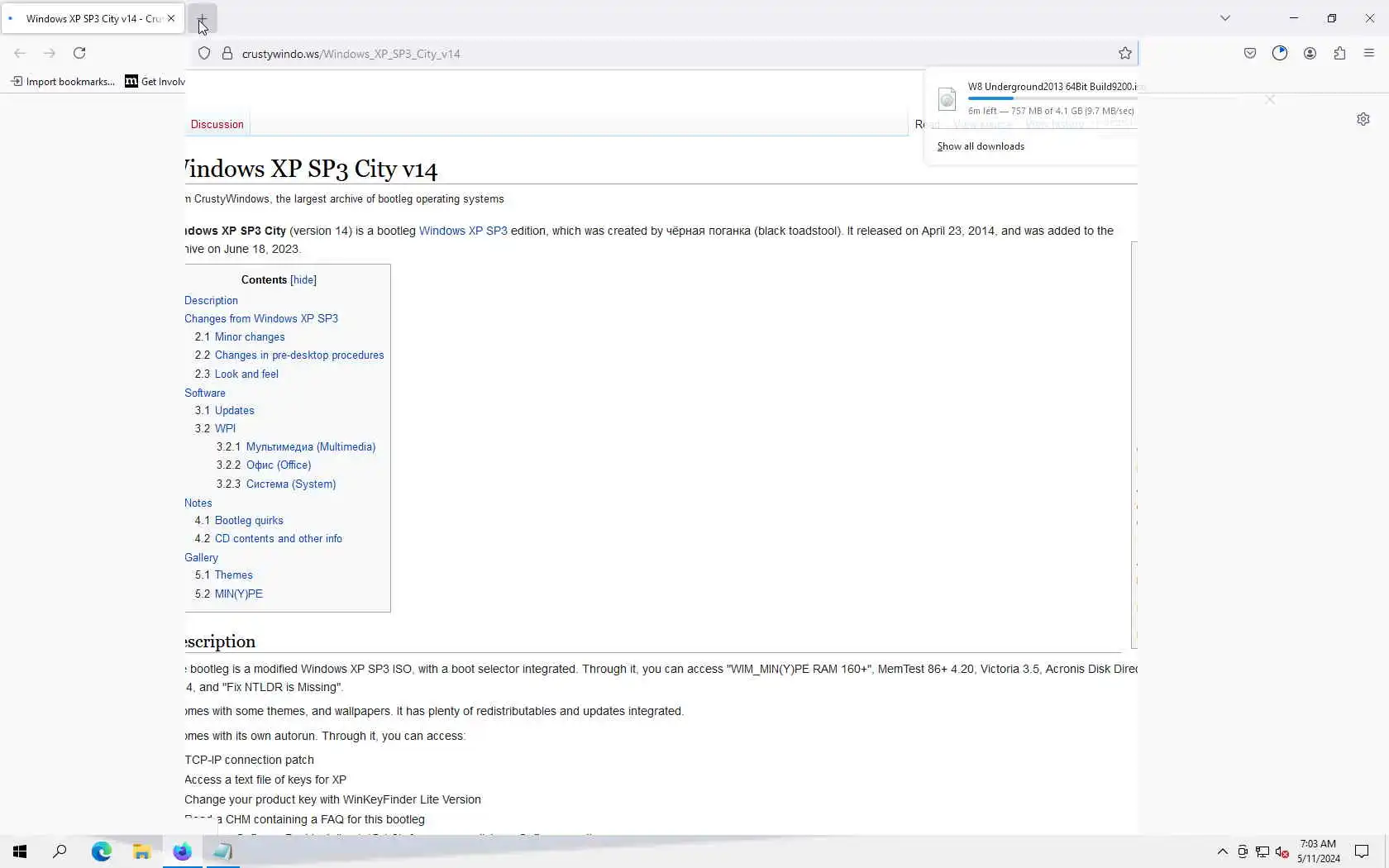The width and height of the screenshot is (1389, 868).
Task: View site security lock information
Action: [x=227, y=54]
